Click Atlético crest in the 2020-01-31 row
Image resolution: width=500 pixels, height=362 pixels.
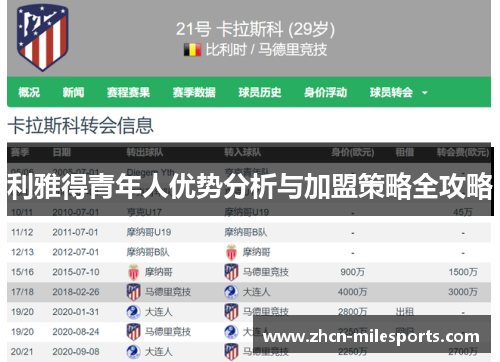coord(231,312)
